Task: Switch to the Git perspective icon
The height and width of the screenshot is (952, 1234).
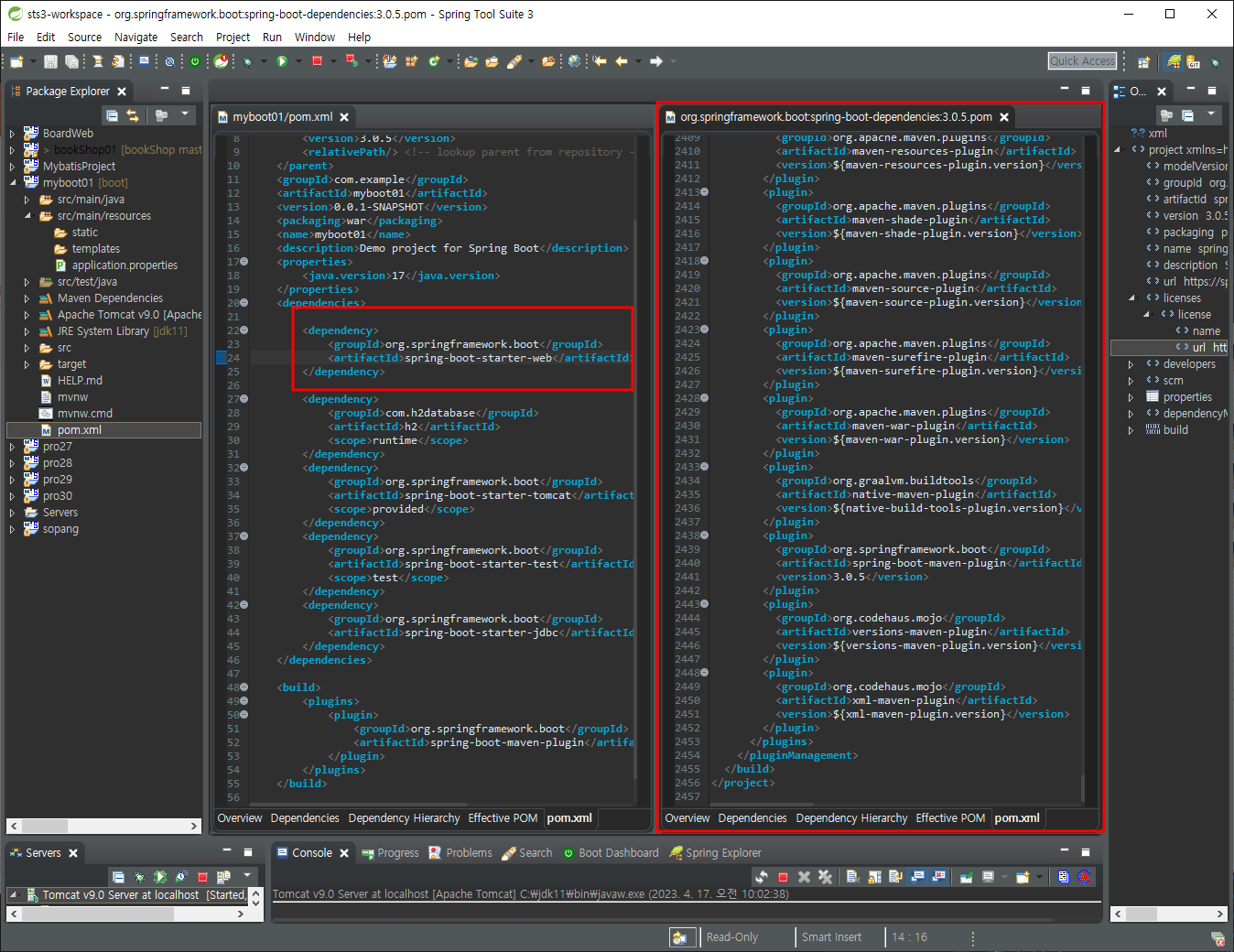Action: 1193,62
